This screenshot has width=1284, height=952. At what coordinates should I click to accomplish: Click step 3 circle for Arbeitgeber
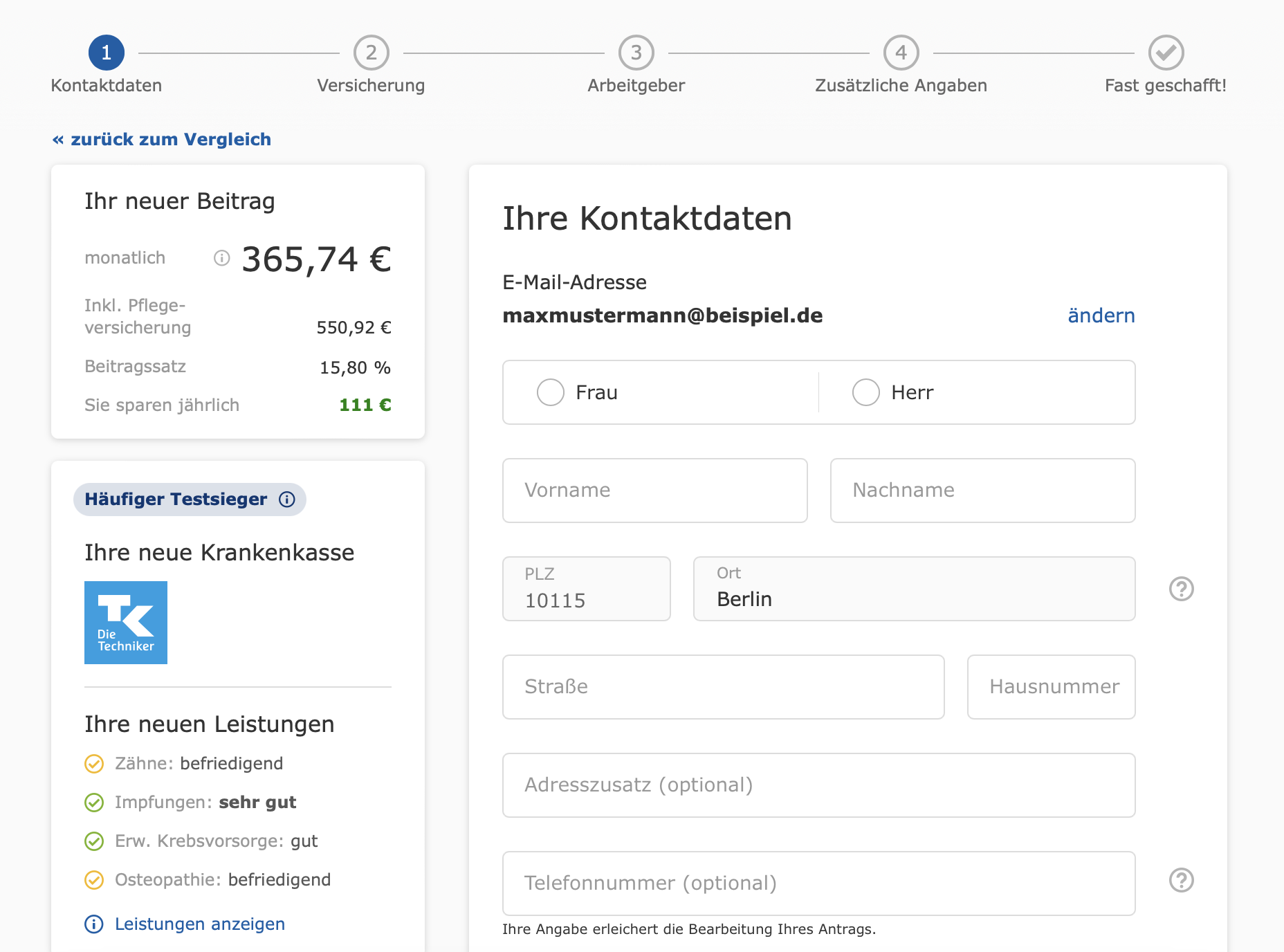[x=636, y=53]
